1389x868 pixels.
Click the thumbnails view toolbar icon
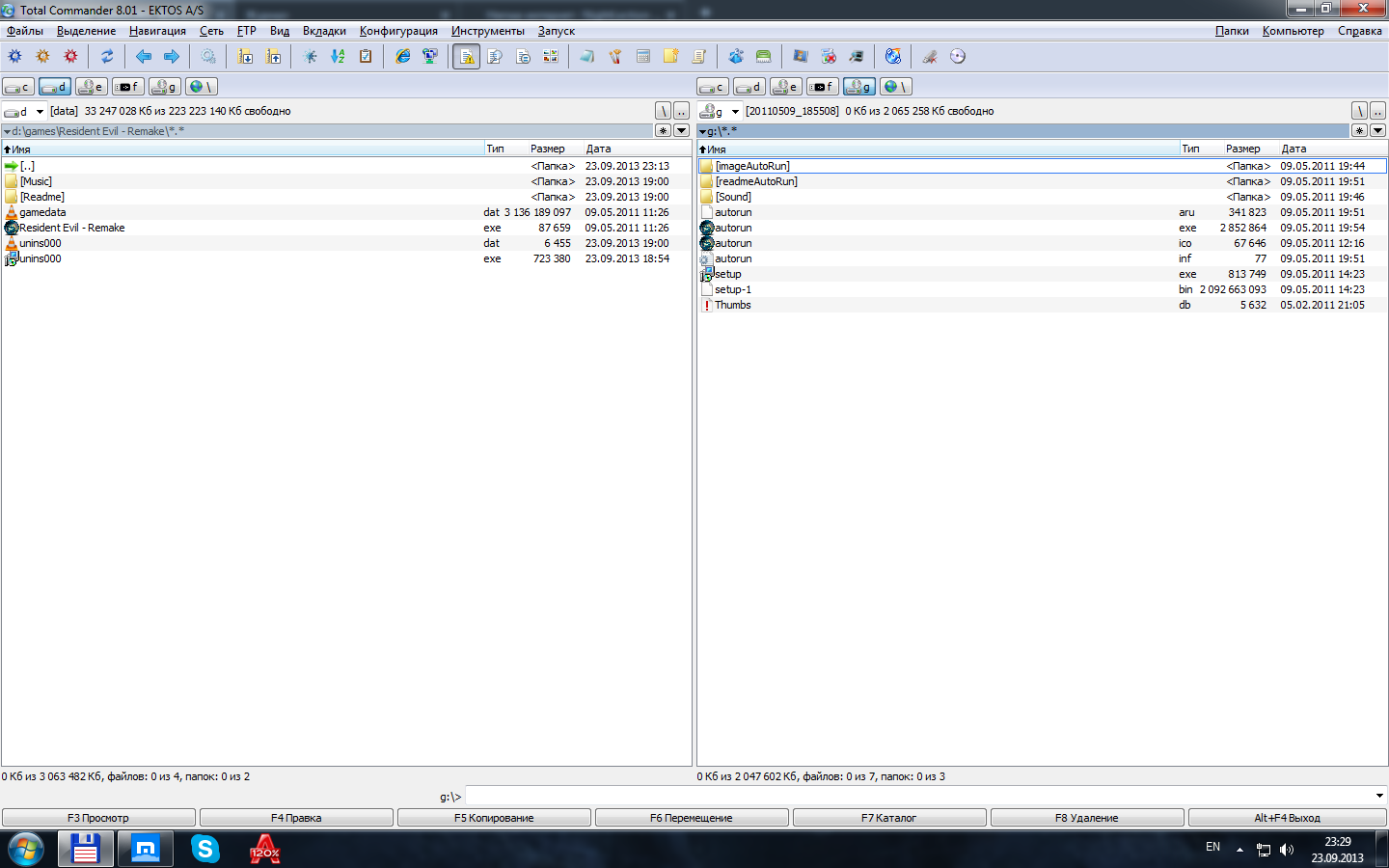point(551,56)
